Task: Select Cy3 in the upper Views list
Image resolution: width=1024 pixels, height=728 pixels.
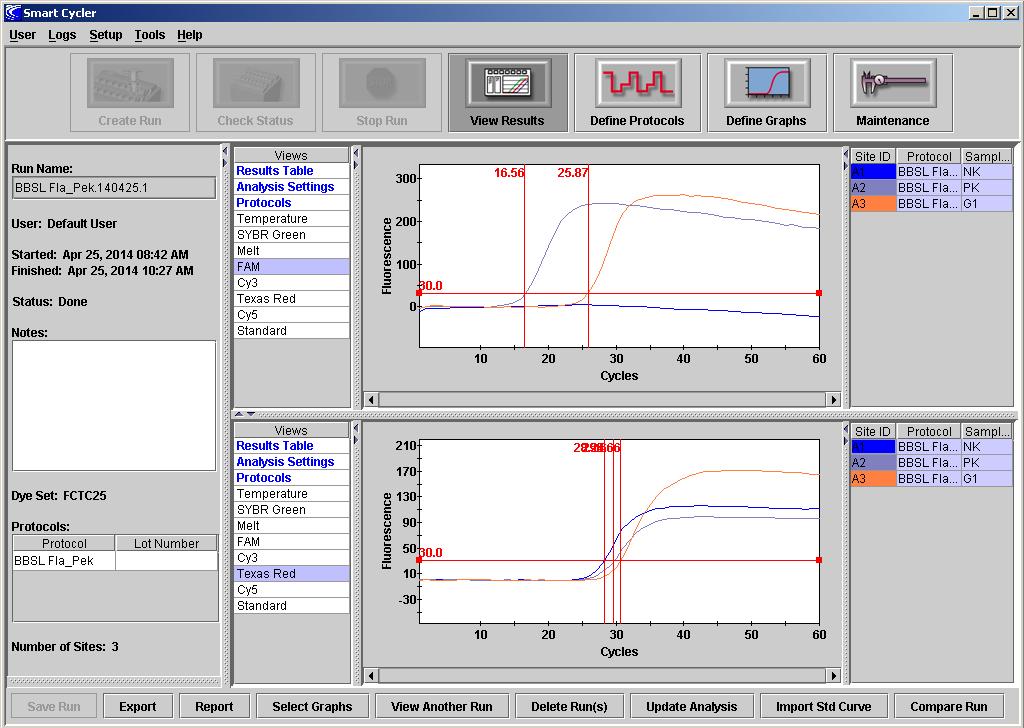Action: pyautogui.click(x=291, y=283)
